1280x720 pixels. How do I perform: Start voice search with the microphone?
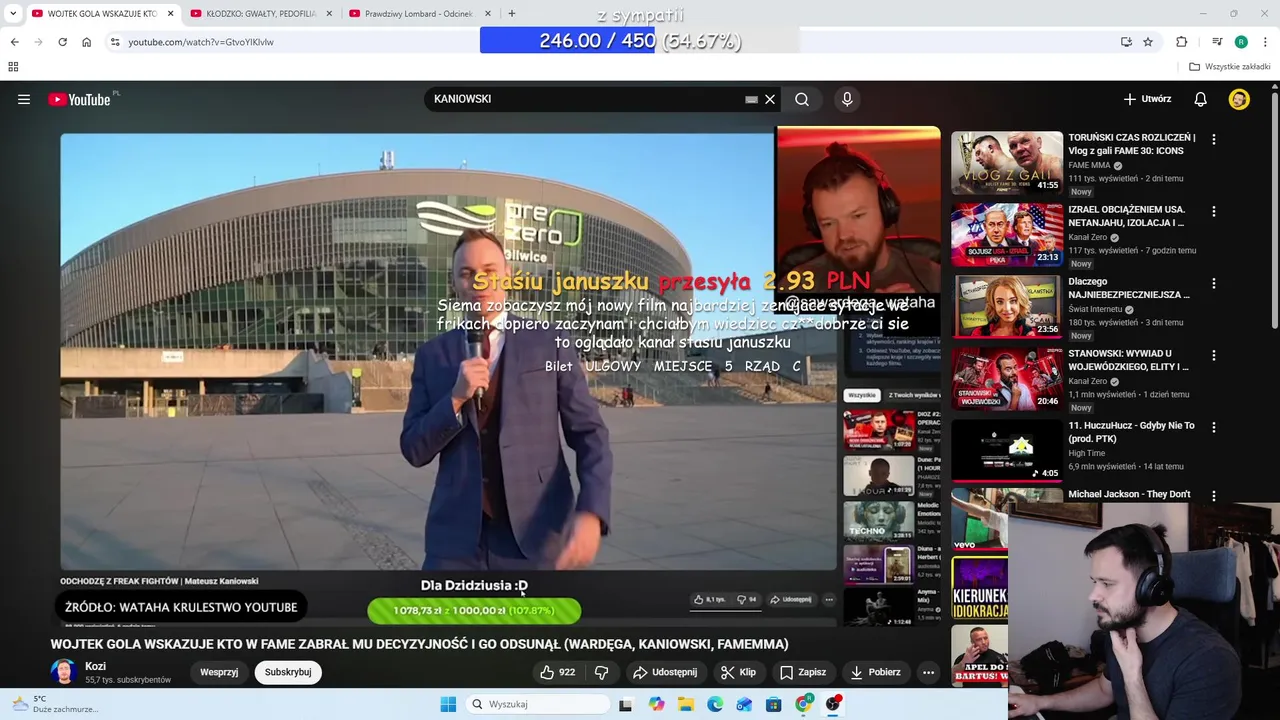(x=847, y=99)
